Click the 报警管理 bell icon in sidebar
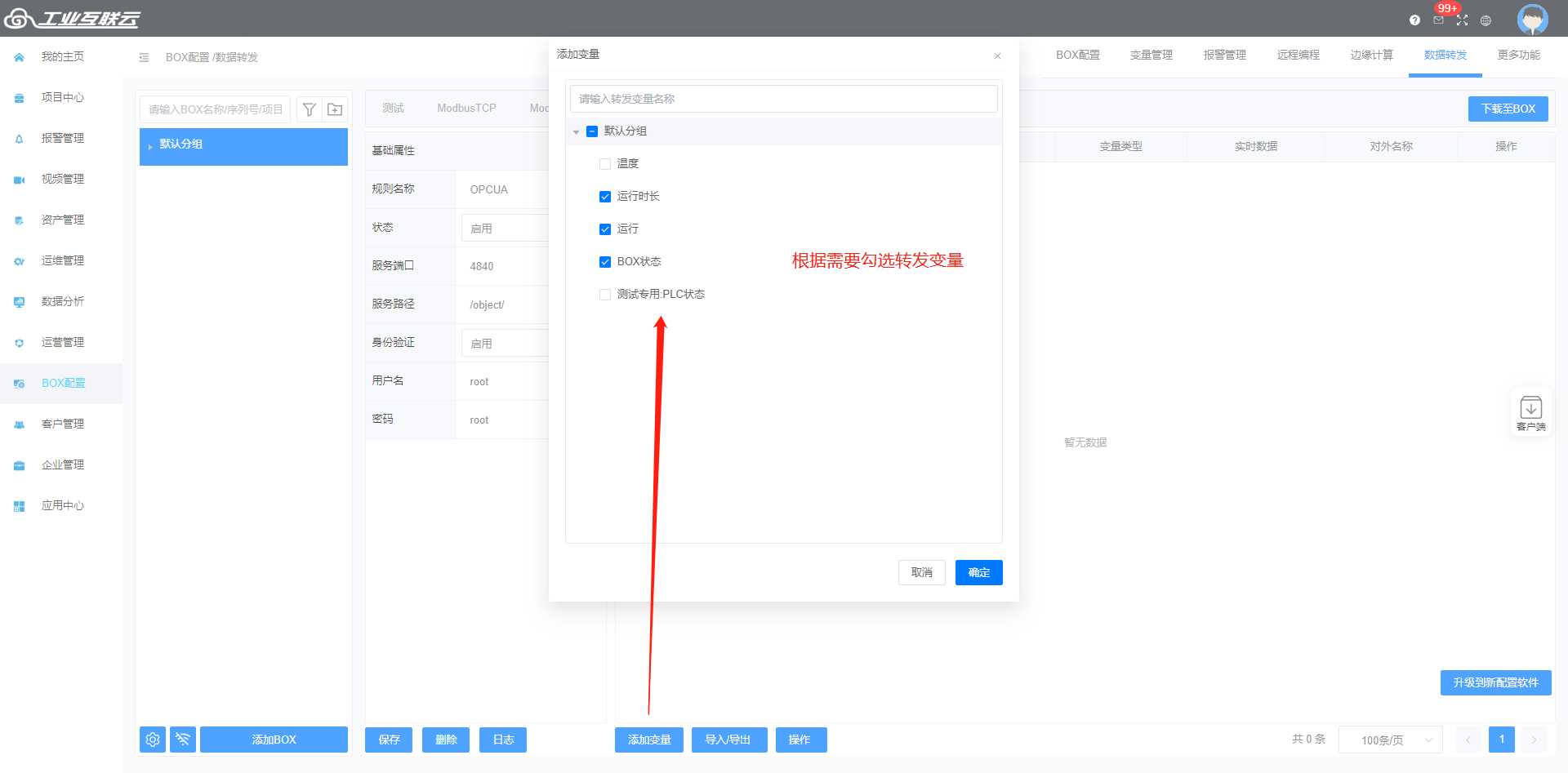Viewport: 1568px width, 773px height. pos(19,139)
